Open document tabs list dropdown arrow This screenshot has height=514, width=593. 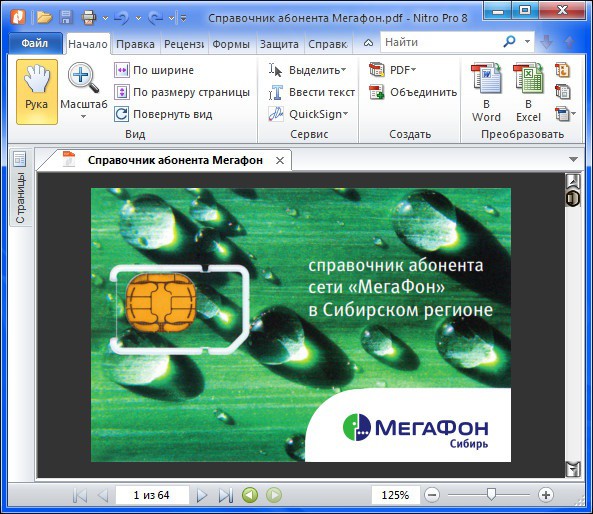coord(573,159)
